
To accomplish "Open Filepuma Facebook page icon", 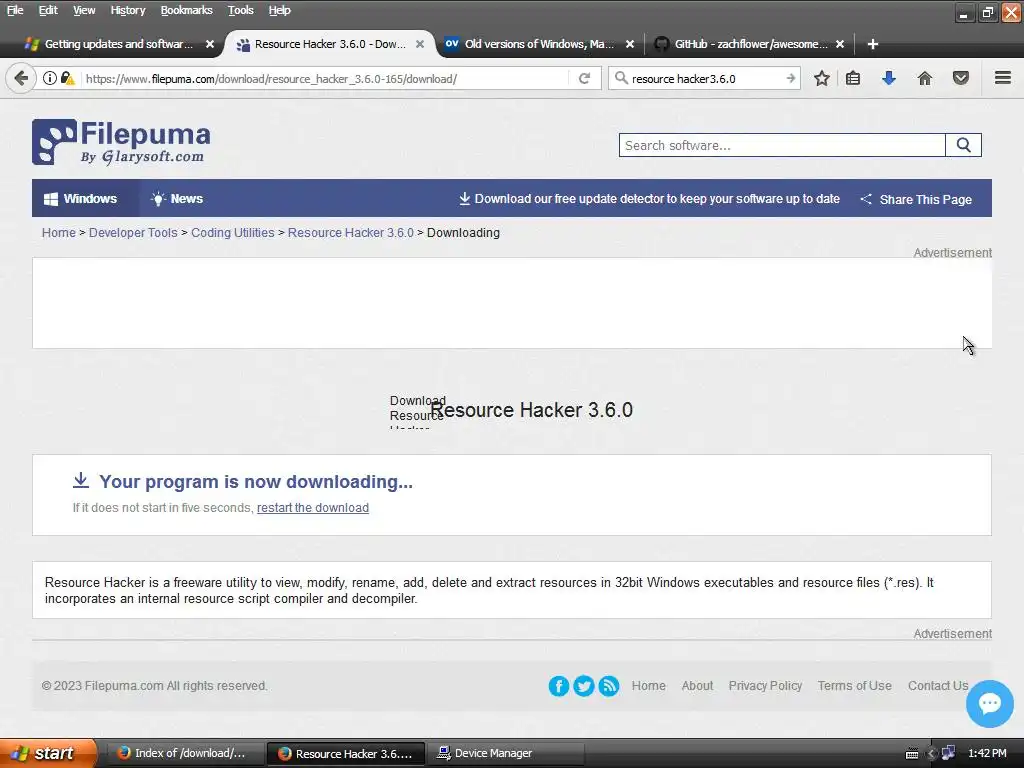I will click(558, 686).
